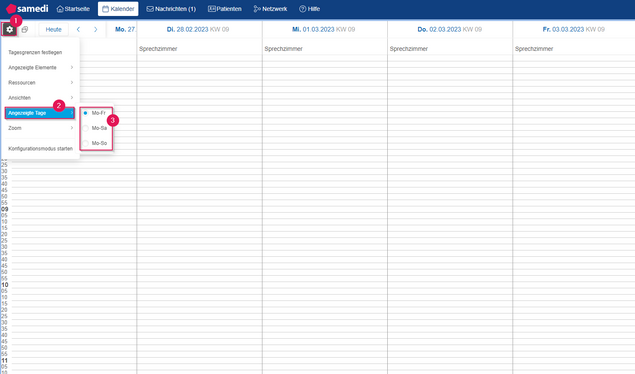Choose Tagesgrenzen festlegen menu entry
The image size is (635, 374).
(40, 52)
